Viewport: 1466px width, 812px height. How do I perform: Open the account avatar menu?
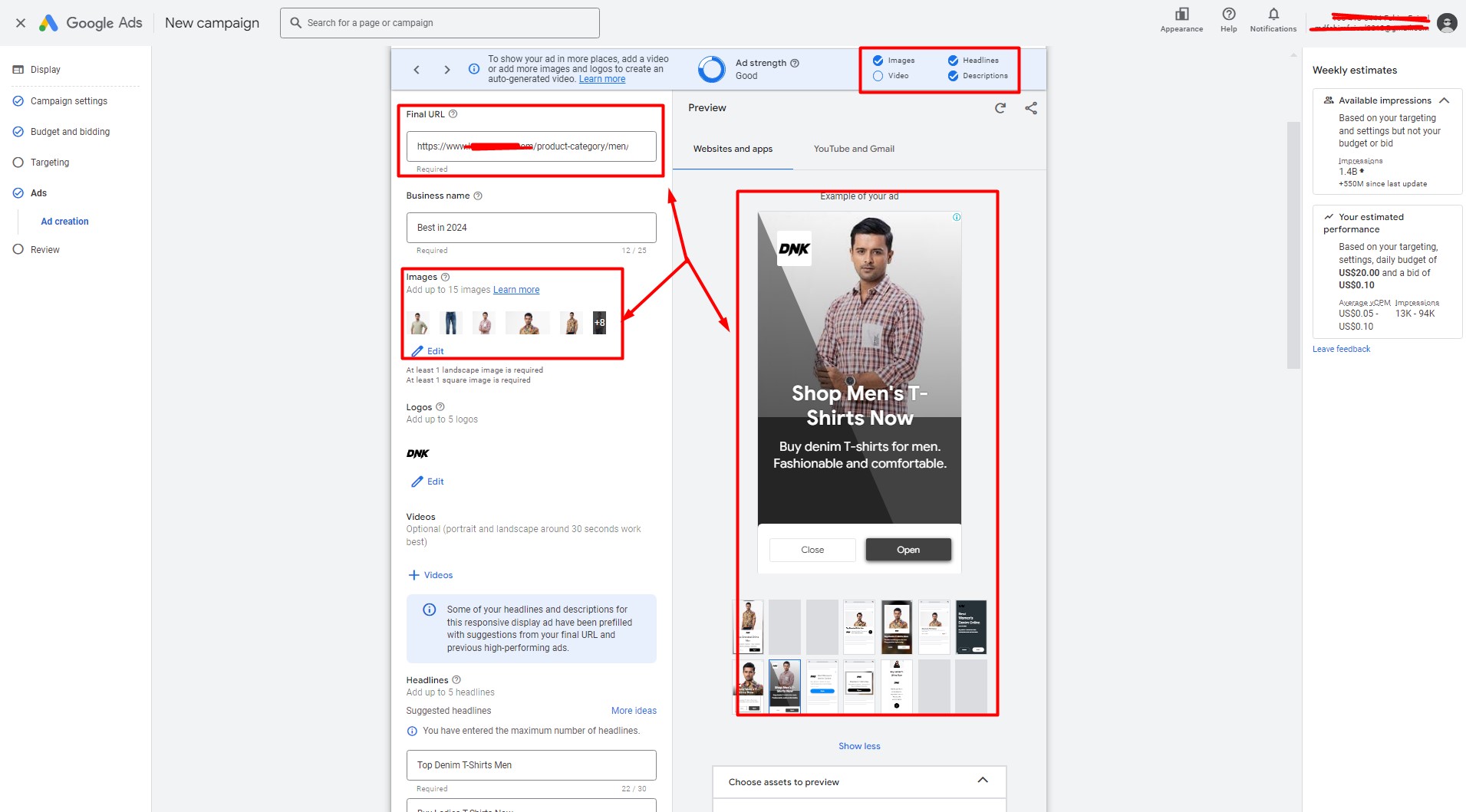(1447, 23)
